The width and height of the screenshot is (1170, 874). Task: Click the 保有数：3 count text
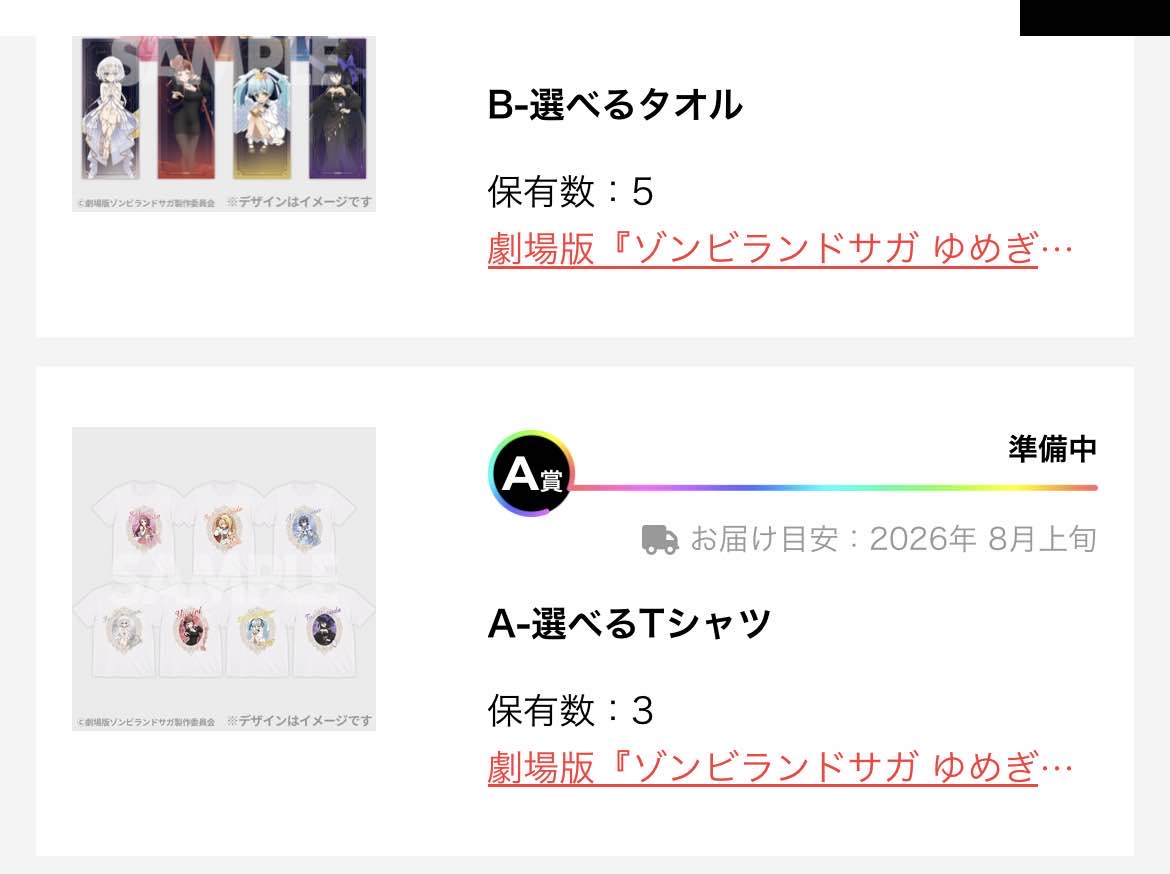[571, 710]
